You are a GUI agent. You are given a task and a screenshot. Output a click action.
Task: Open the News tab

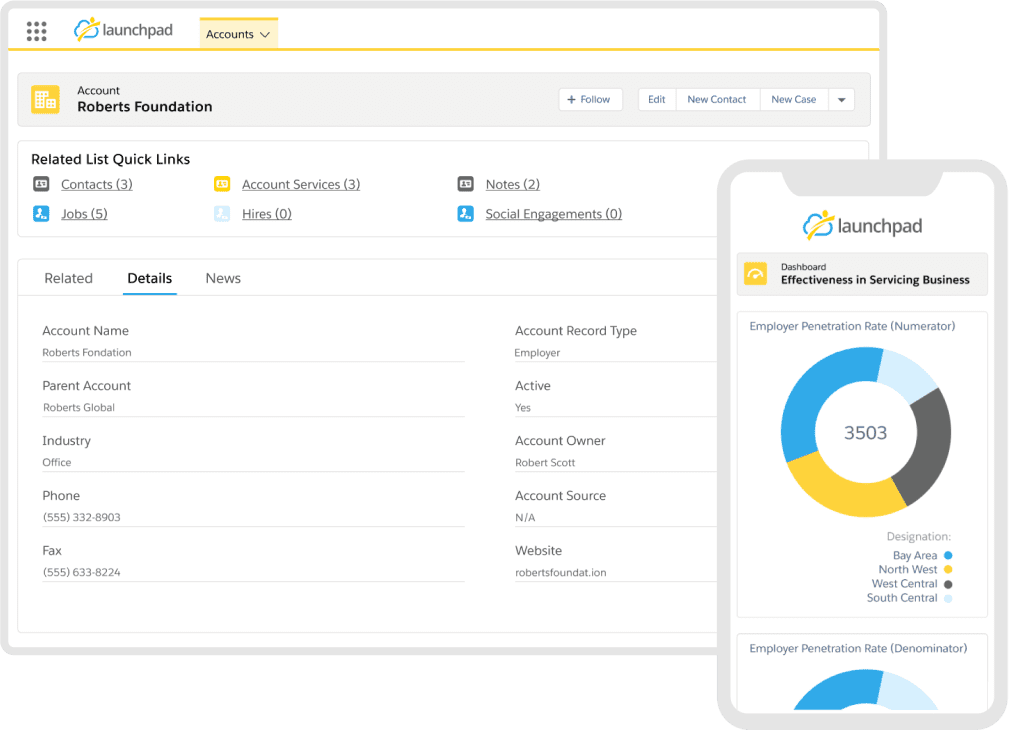tap(223, 278)
